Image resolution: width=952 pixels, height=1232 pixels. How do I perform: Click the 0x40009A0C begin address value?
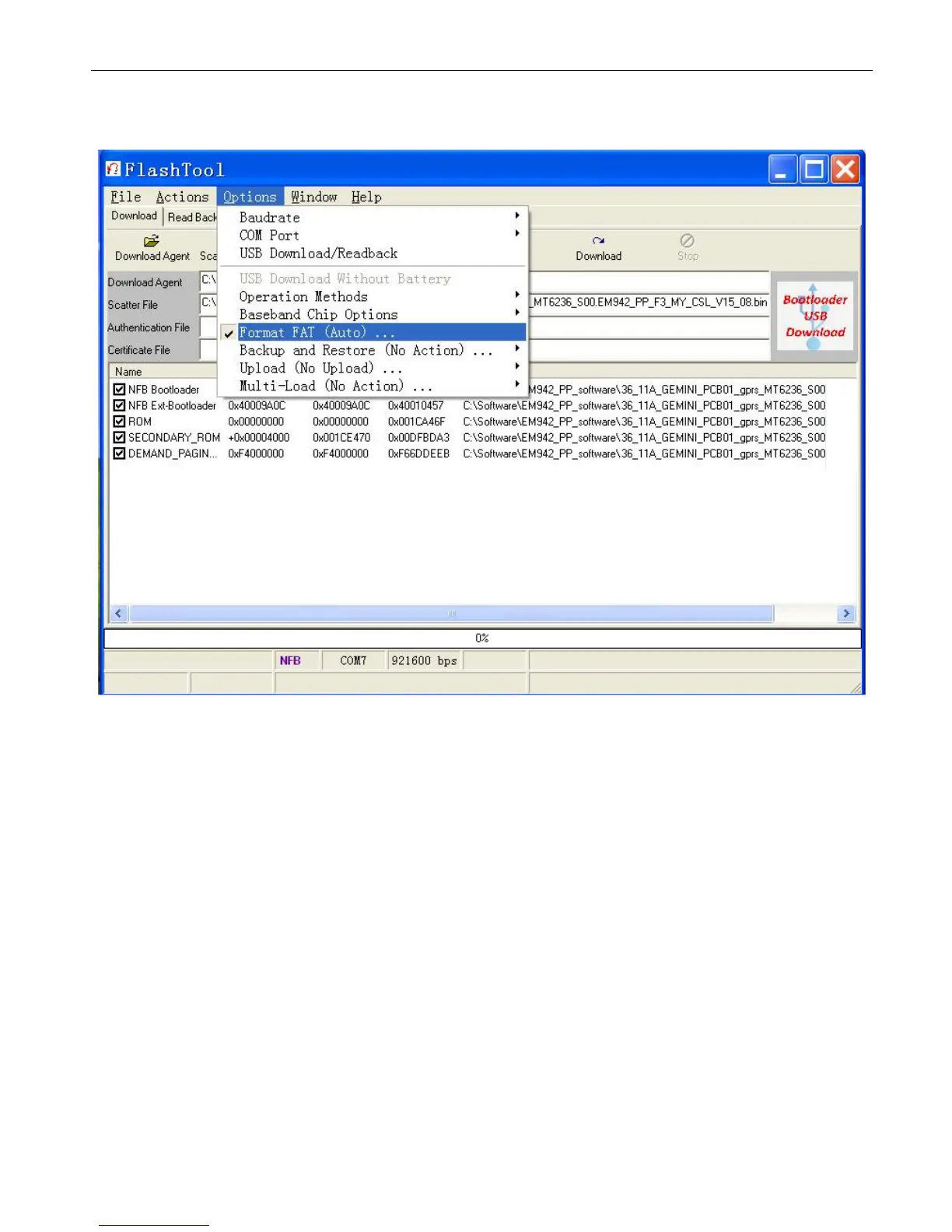tap(341, 405)
